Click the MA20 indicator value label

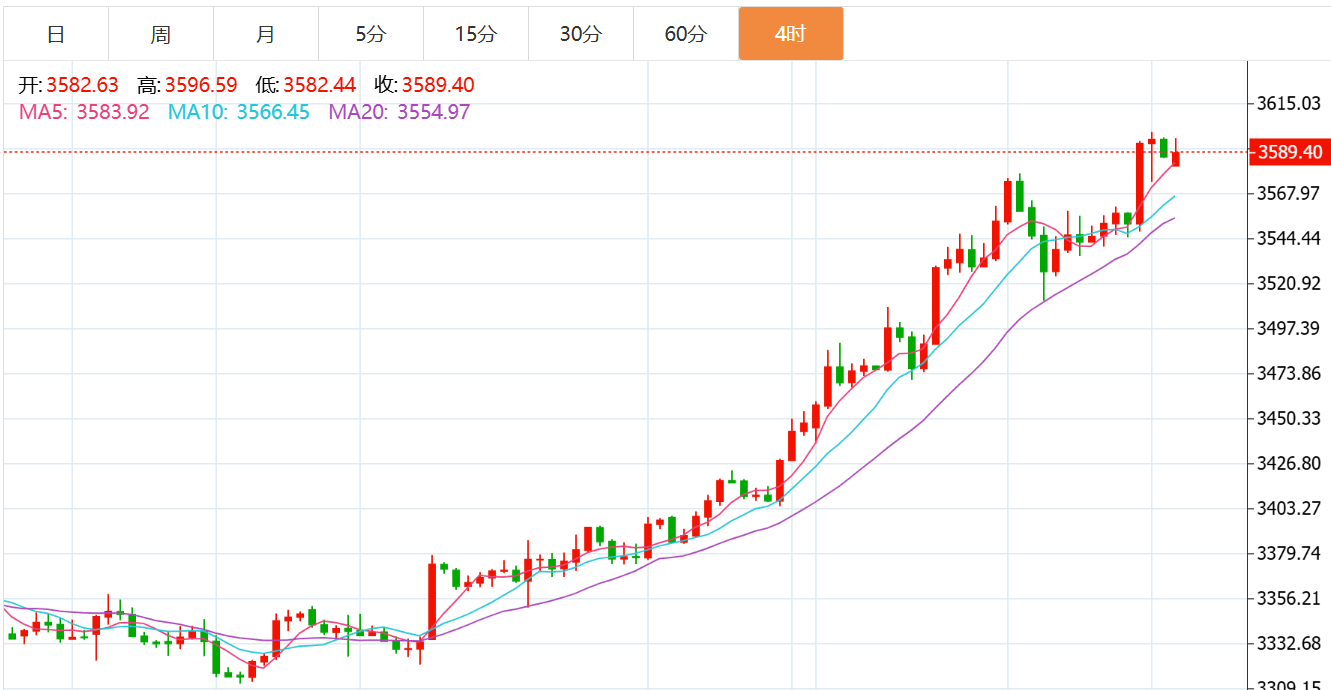click(x=399, y=112)
